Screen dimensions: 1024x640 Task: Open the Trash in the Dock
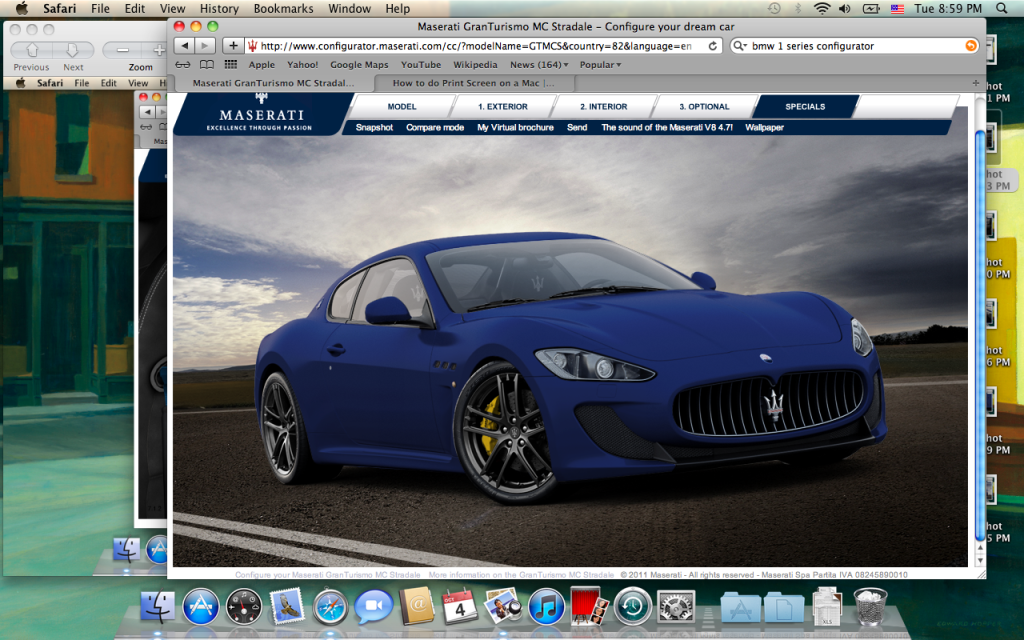pos(871,606)
